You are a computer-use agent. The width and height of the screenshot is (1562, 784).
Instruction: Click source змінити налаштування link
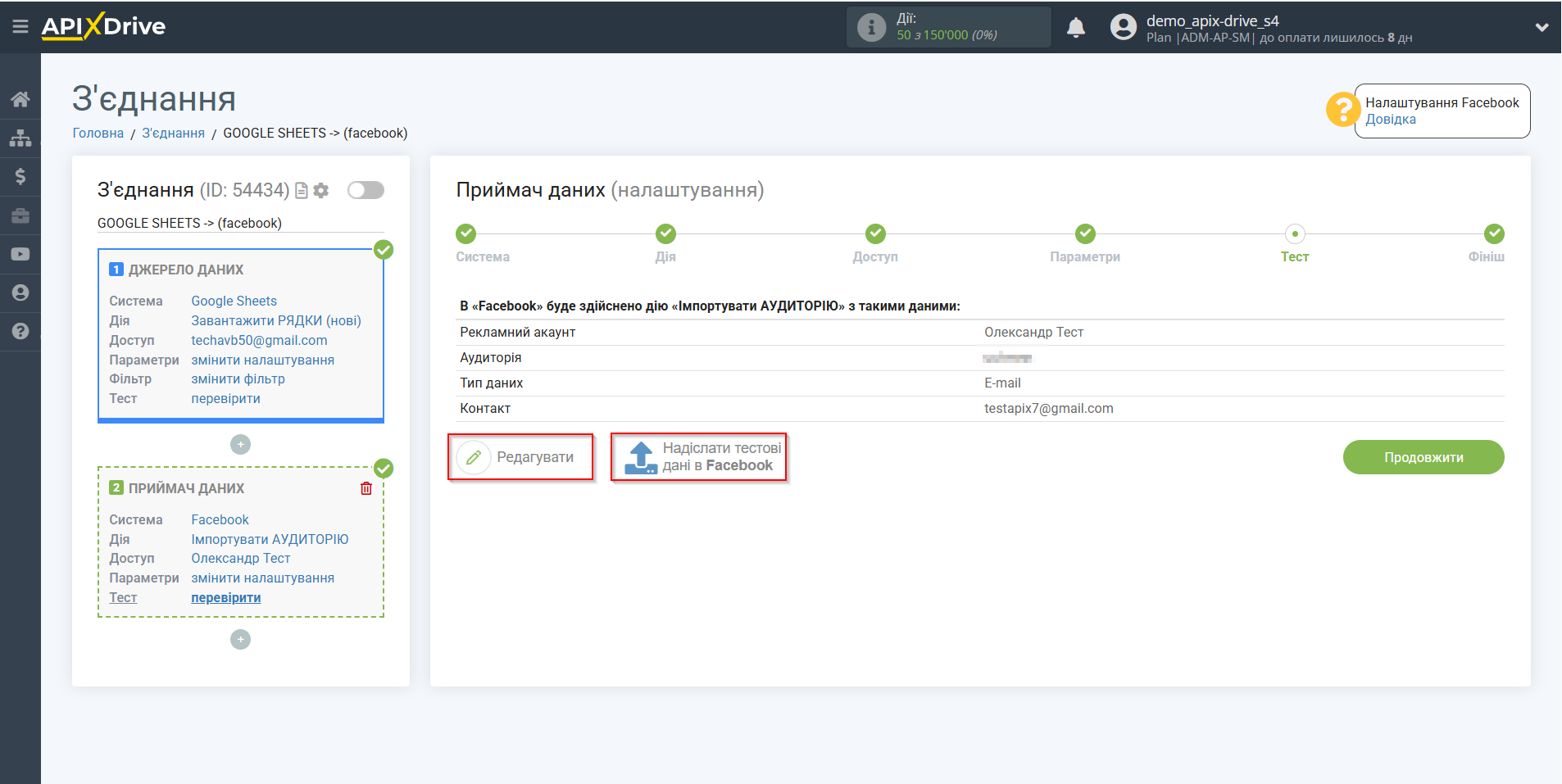262,360
